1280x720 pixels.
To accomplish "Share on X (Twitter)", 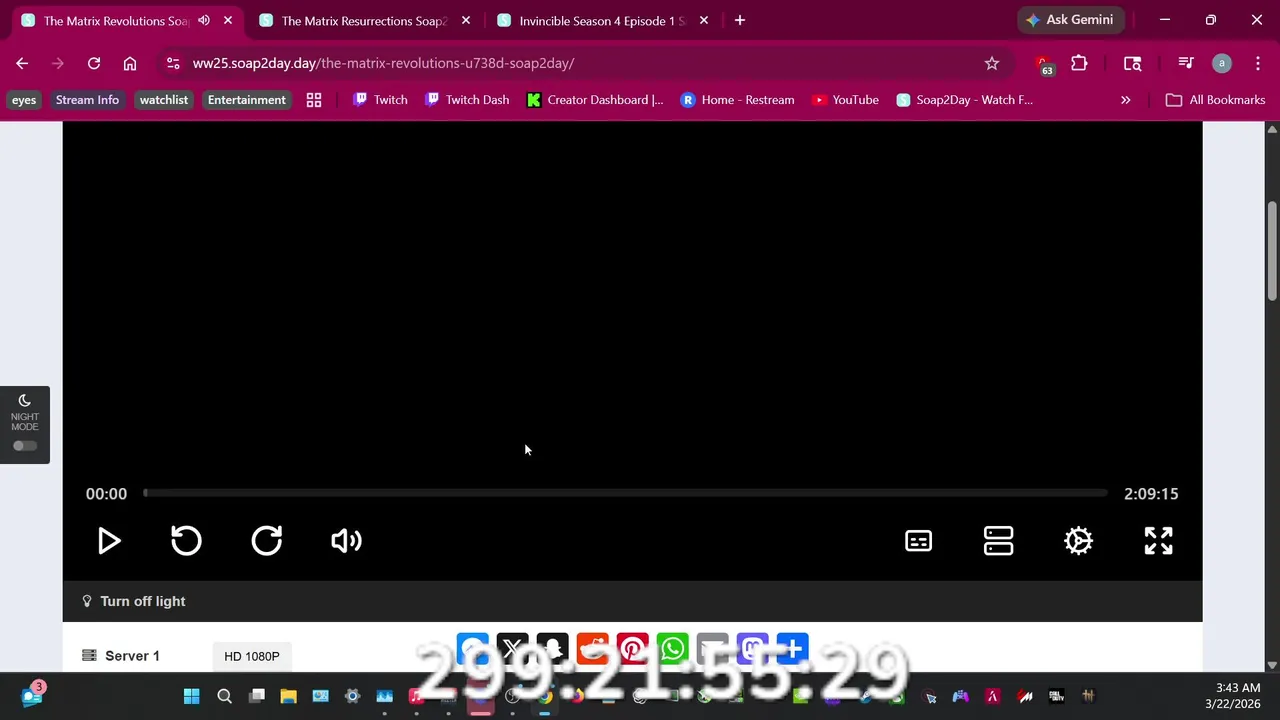I will point(512,650).
